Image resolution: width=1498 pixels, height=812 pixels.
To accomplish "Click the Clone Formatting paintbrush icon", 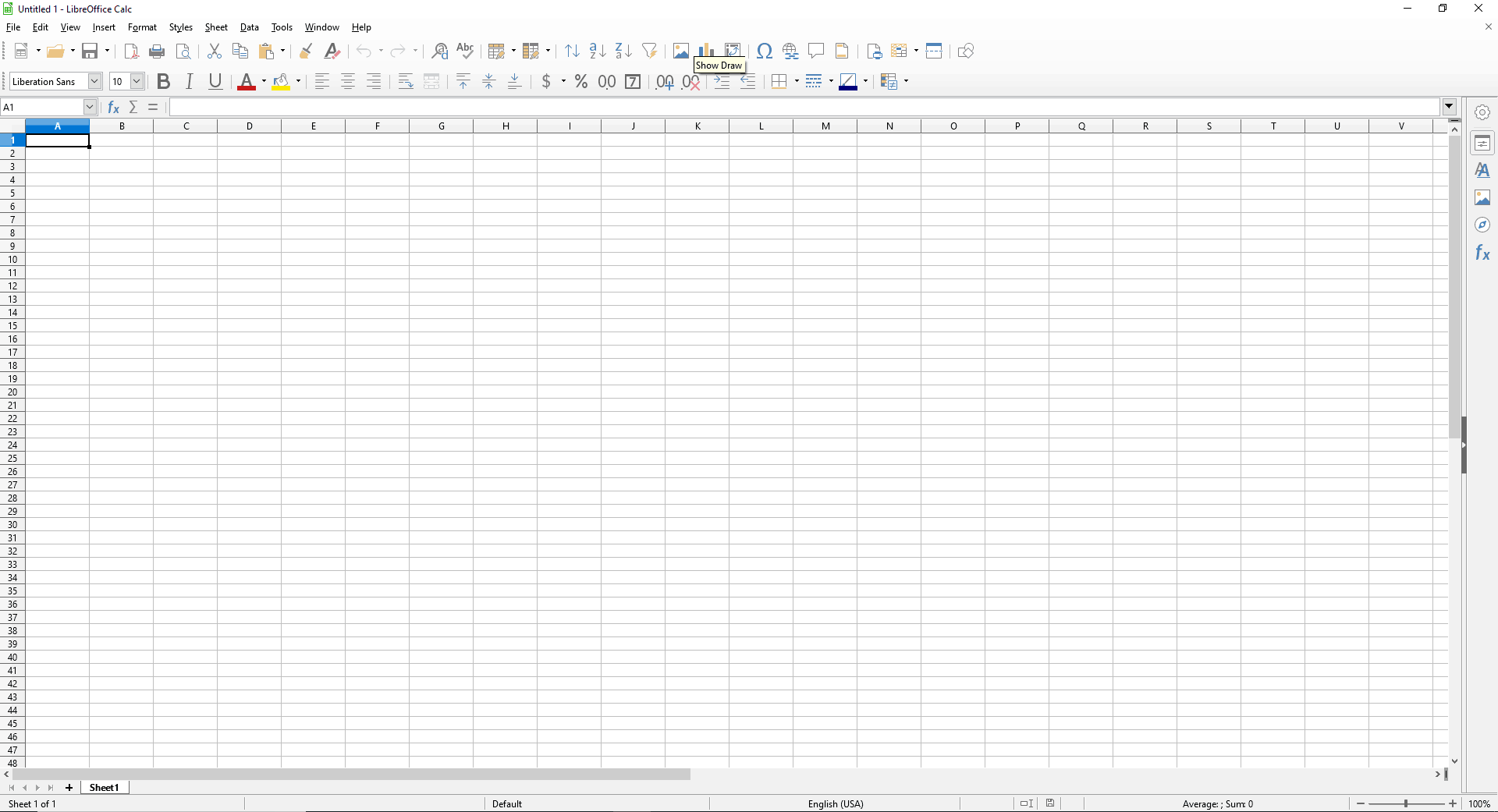I will pyautogui.click(x=306, y=51).
